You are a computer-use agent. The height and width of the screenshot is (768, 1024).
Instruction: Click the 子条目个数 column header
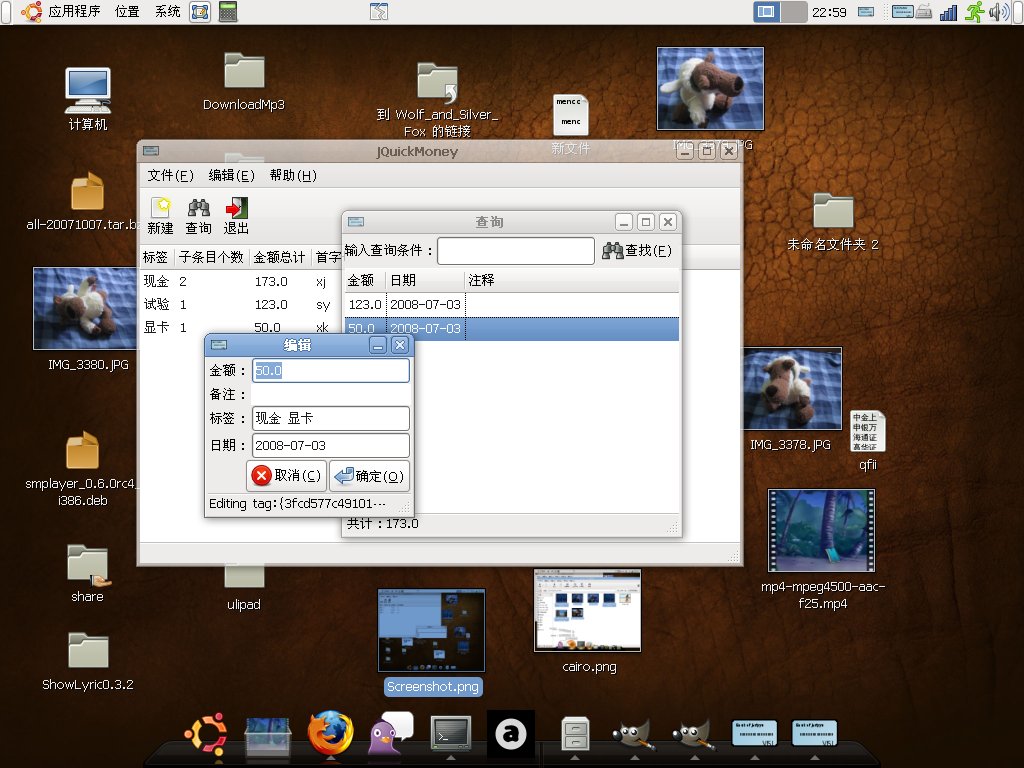[x=212, y=257]
